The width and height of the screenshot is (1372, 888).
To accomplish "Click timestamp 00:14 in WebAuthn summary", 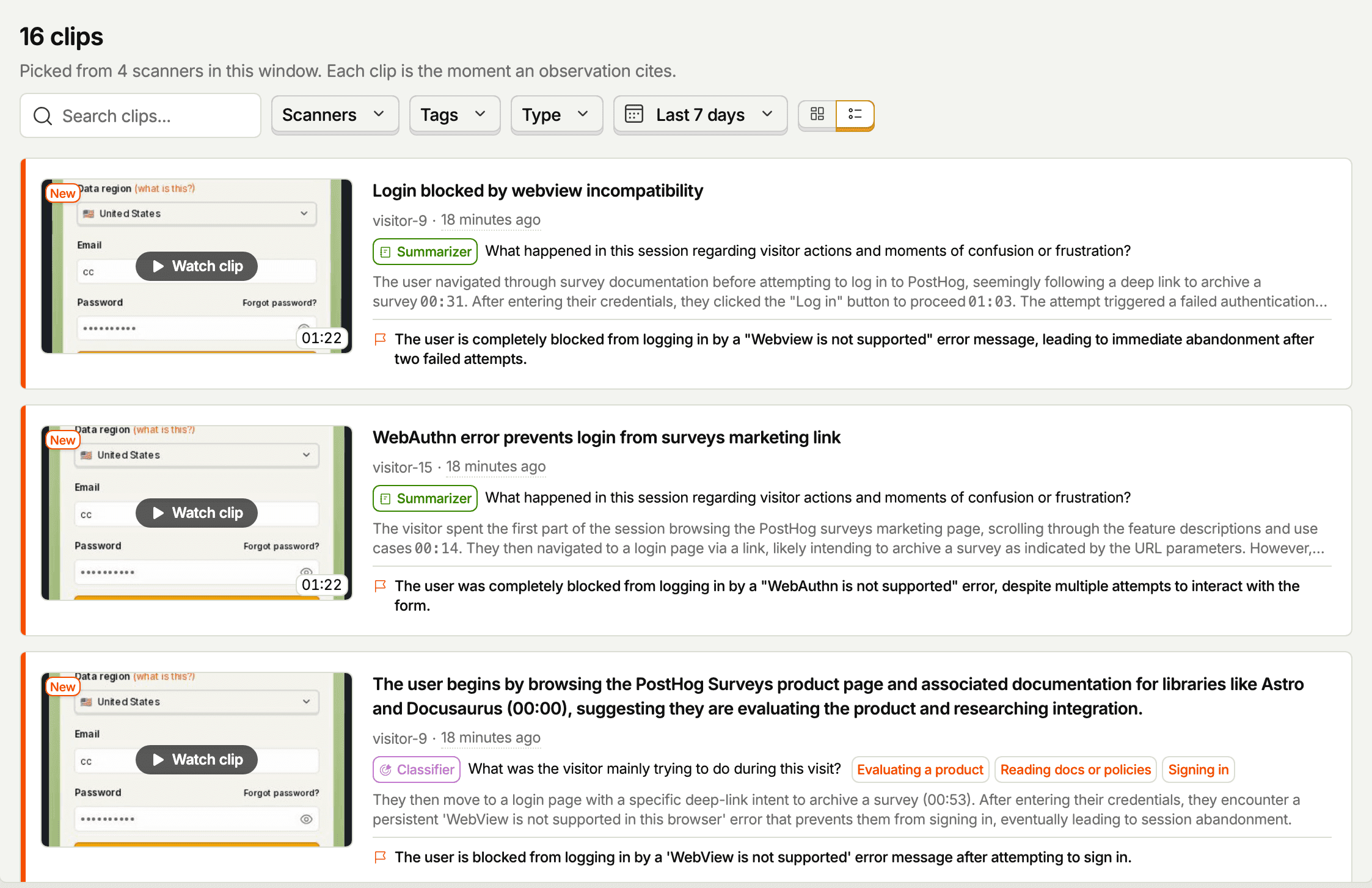I will point(437,548).
